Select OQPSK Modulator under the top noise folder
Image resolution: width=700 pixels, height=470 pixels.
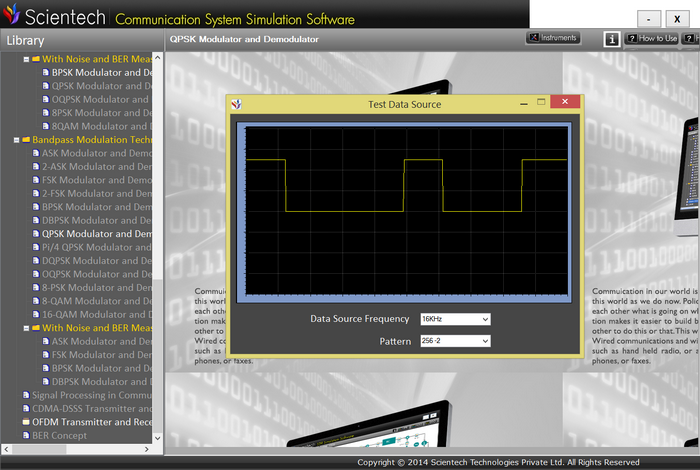(x=102, y=99)
